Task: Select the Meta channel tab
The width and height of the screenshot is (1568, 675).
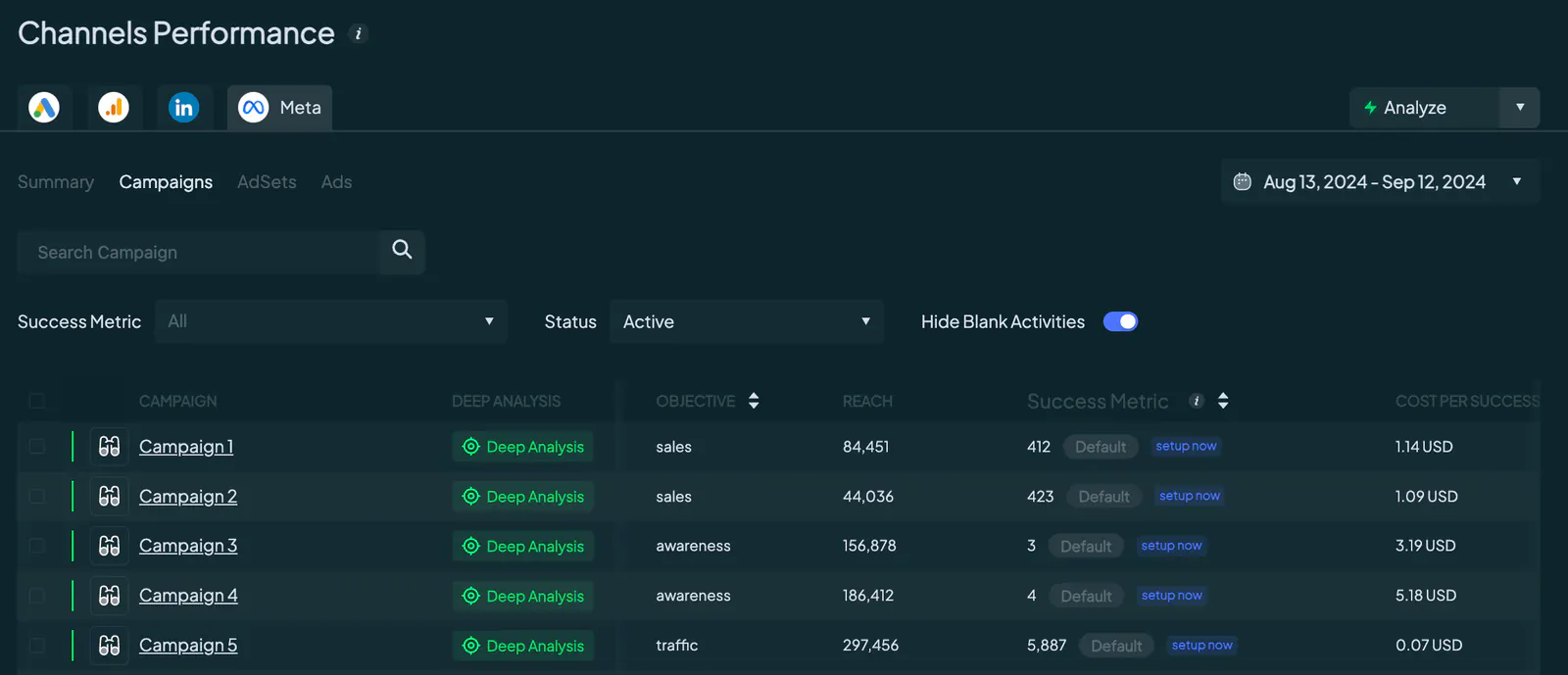Action: [280, 107]
